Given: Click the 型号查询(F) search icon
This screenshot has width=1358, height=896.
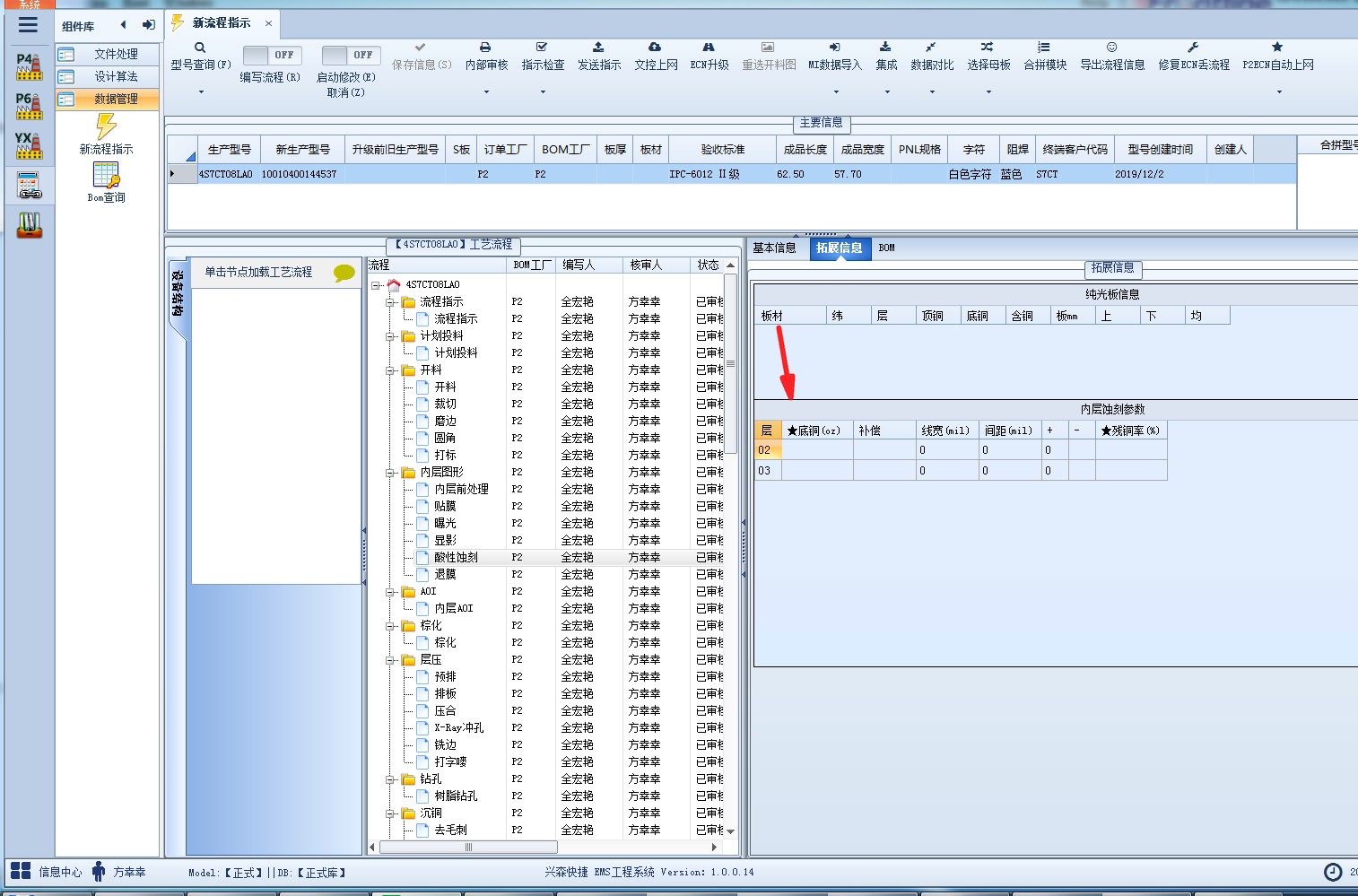Looking at the screenshot, I should 200,48.
